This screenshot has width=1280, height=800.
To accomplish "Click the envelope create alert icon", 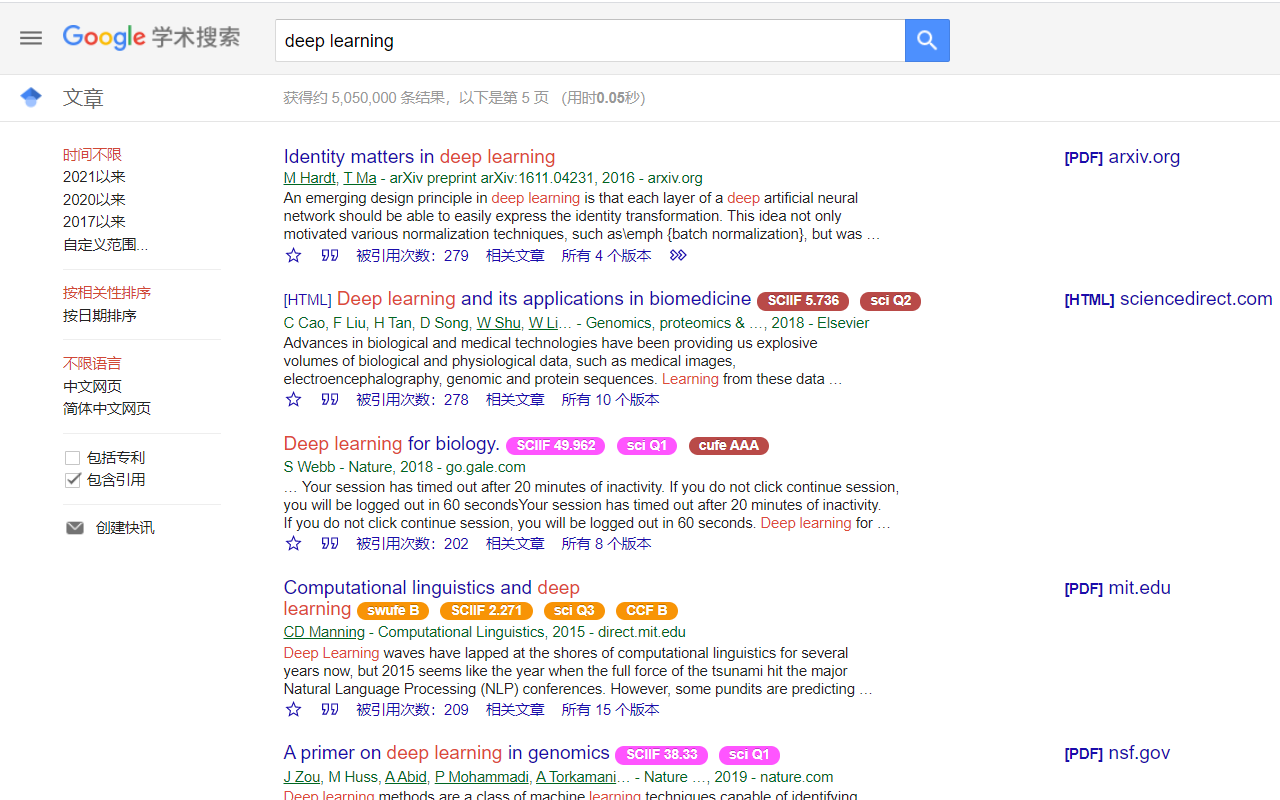I will pos(75,527).
